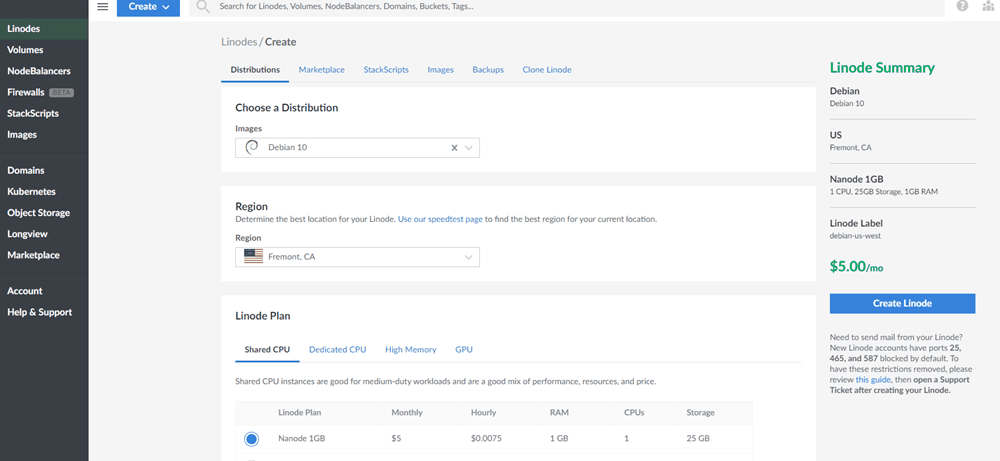Screen dimensions: 1000x461
Task: Open the Clone Linode tab
Action: (x=547, y=70)
